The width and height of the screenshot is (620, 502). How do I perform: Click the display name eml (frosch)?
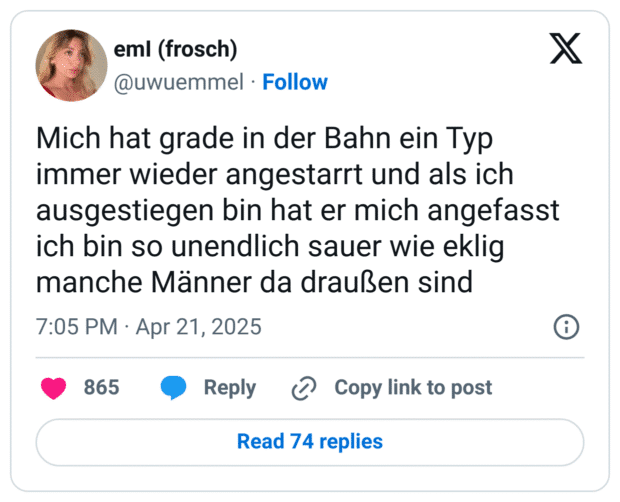point(177,51)
